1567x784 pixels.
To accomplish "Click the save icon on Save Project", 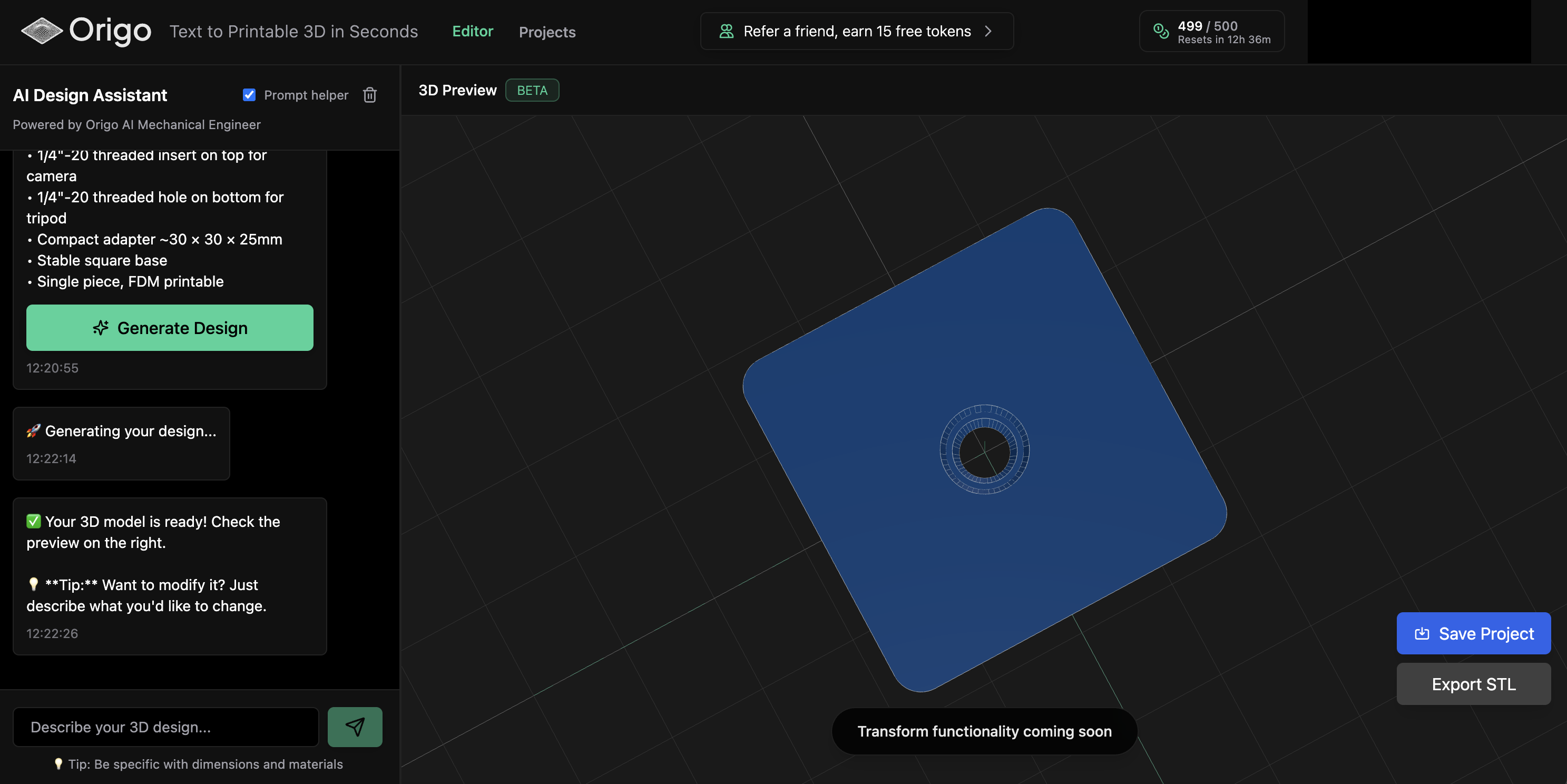I will click(x=1424, y=633).
